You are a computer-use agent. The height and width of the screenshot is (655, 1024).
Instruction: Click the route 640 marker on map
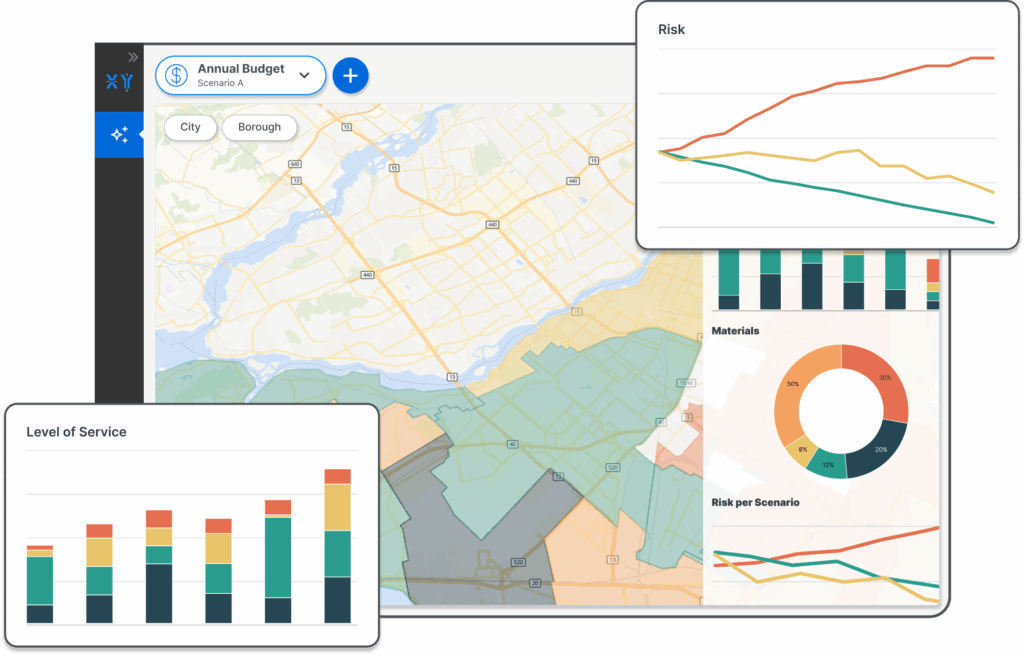point(294,163)
